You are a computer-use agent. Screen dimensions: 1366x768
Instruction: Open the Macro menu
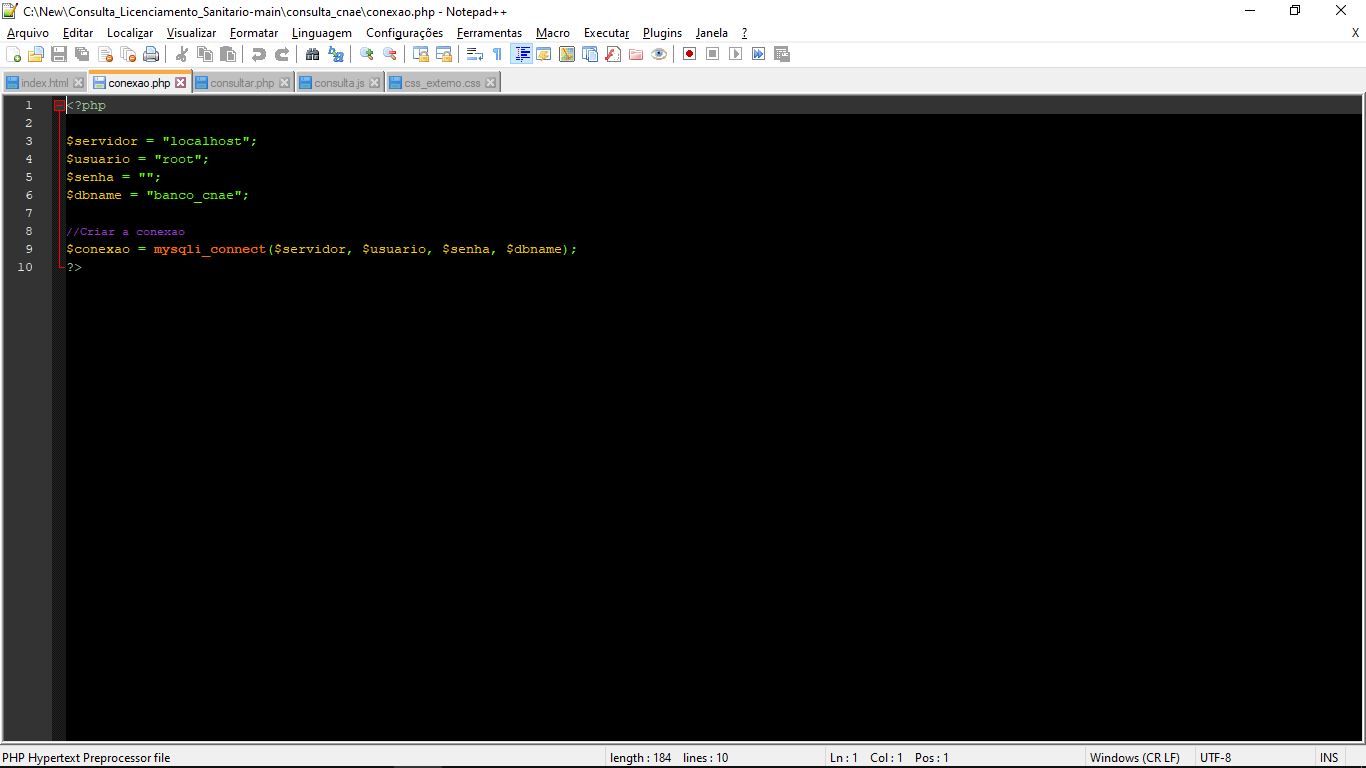553,33
